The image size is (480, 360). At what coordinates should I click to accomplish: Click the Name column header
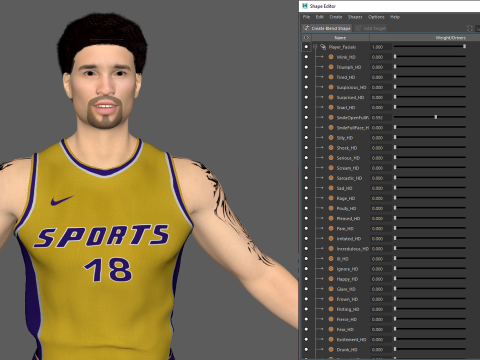(x=340, y=38)
